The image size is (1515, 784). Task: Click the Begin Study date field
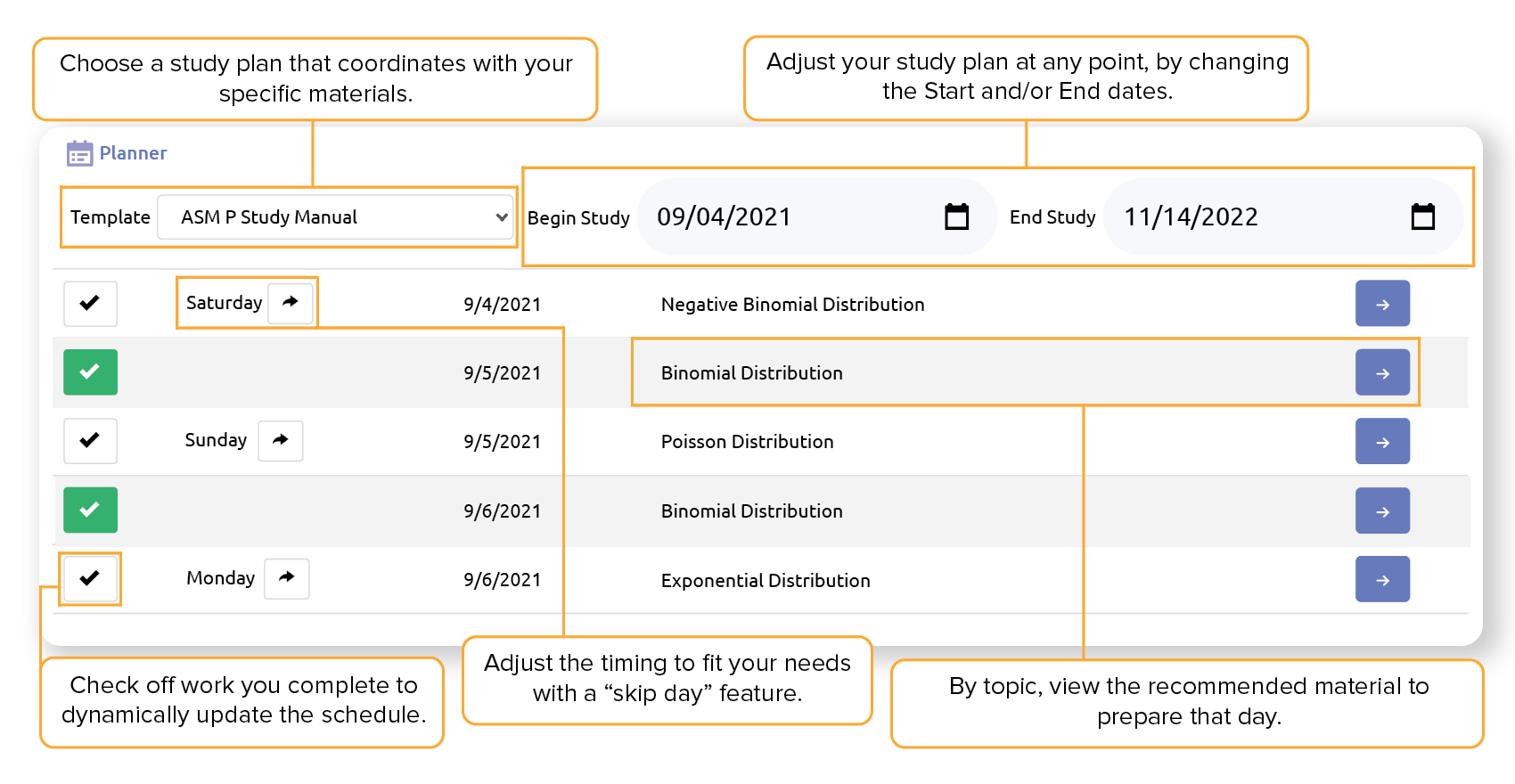point(793,216)
